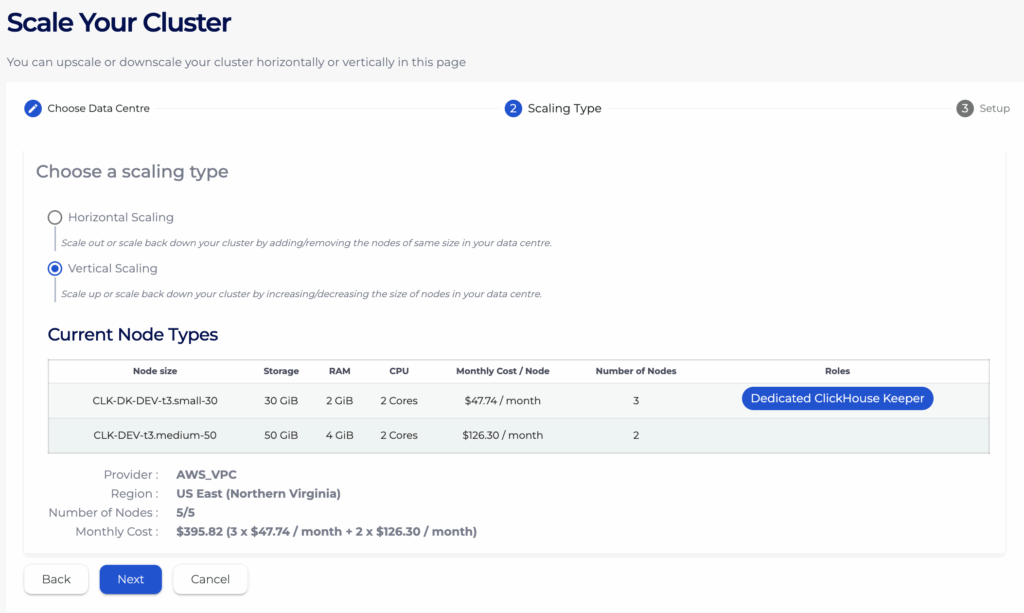Click the Dedicated ClickHouse Keeper role badge
Screen dimensions: 1024x613
837,399
